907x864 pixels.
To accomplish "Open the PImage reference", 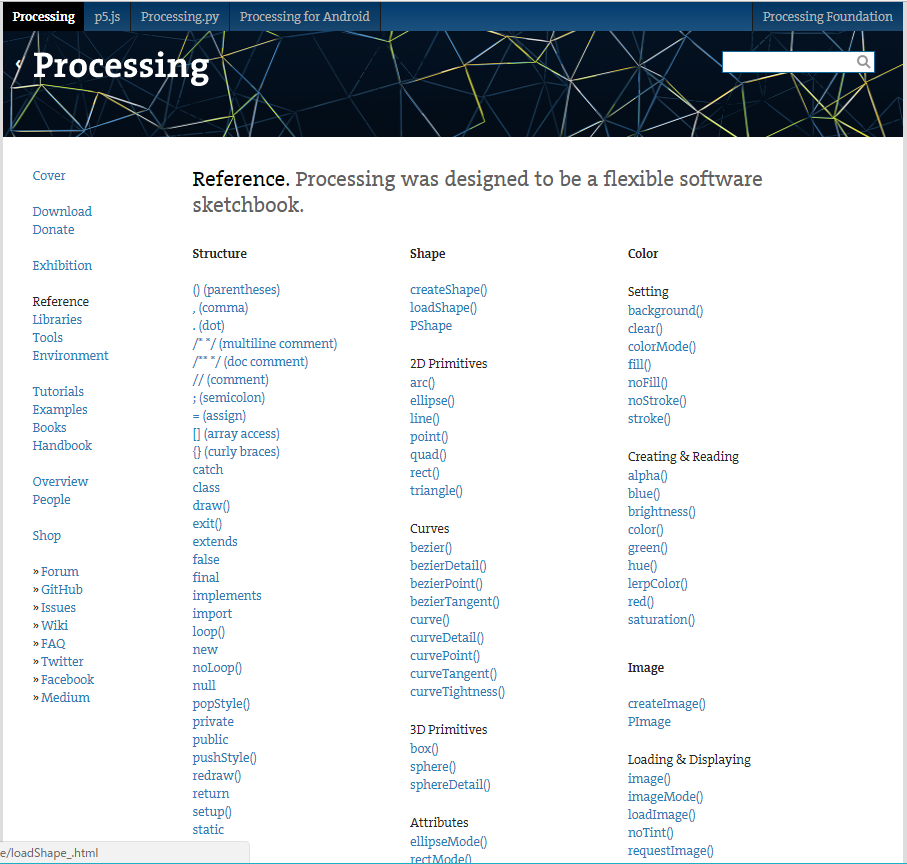I will click(x=649, y=721).
